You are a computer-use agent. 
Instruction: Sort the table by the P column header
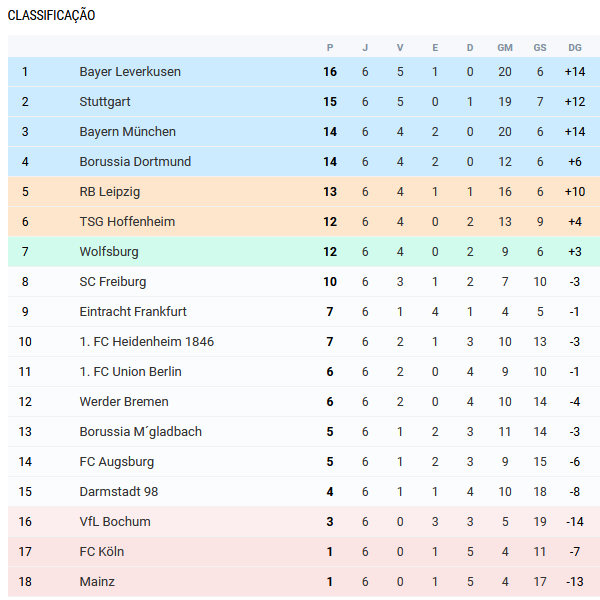point(330,48)
